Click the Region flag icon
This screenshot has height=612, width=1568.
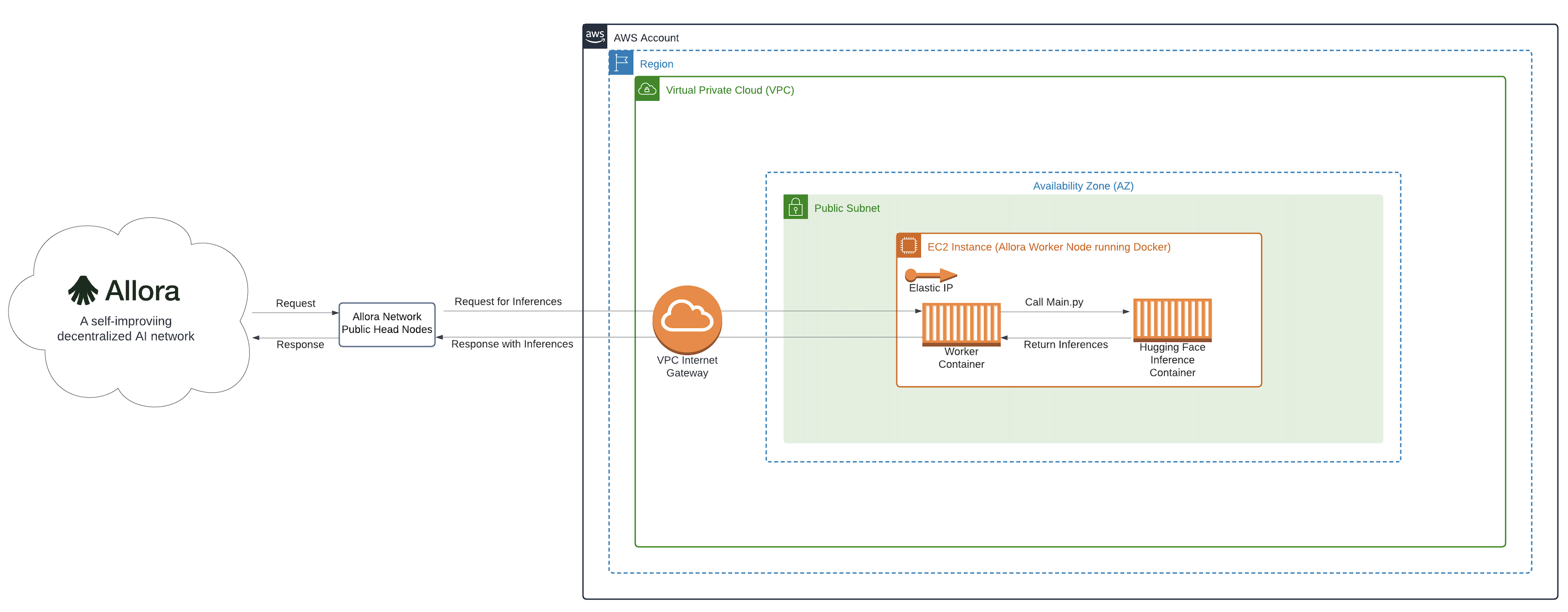point(621,63)
